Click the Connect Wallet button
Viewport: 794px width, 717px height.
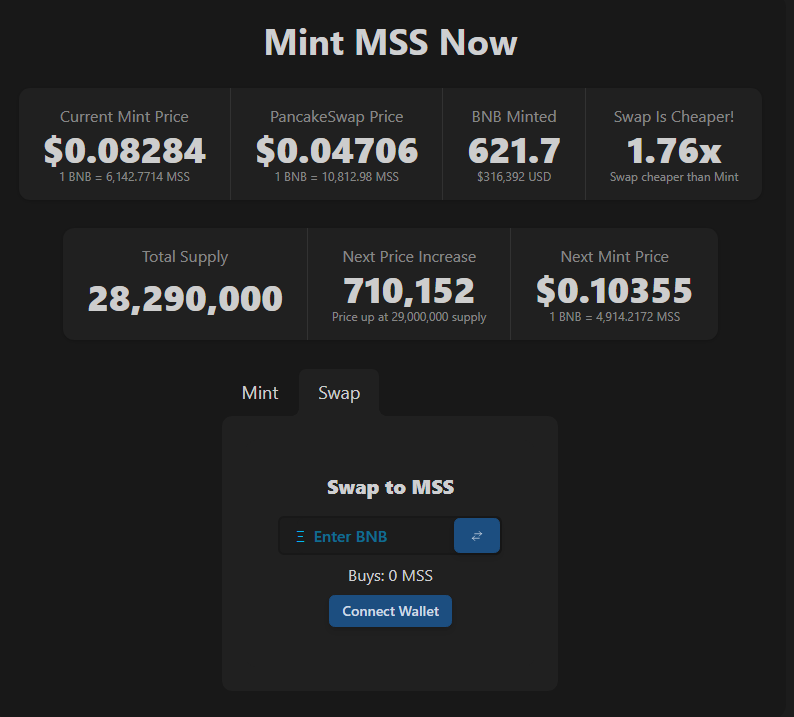390,611
